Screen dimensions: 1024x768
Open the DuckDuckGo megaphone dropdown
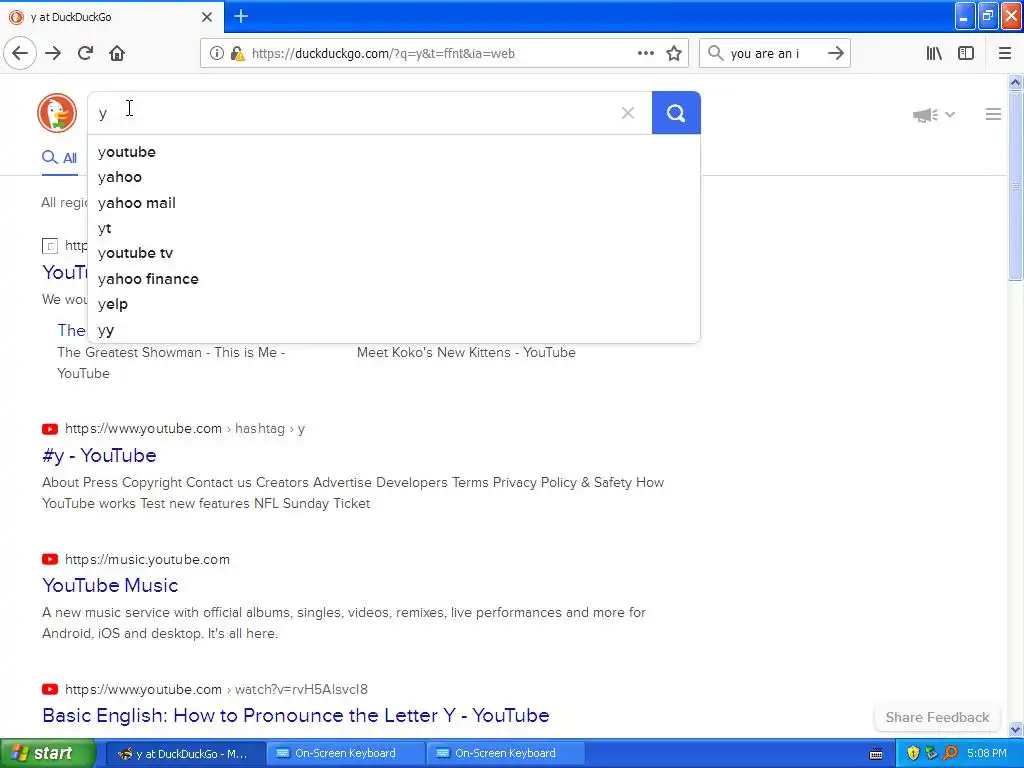(934, 115)
